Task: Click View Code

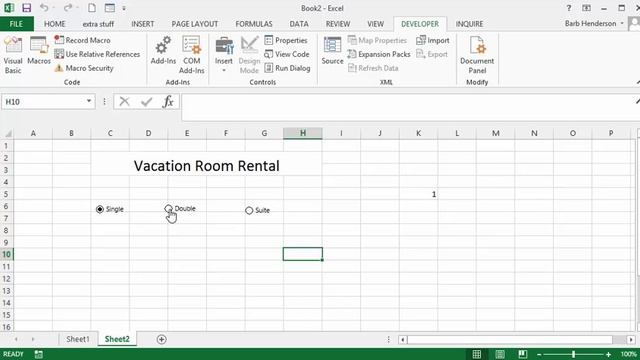Action: point(287,54)
